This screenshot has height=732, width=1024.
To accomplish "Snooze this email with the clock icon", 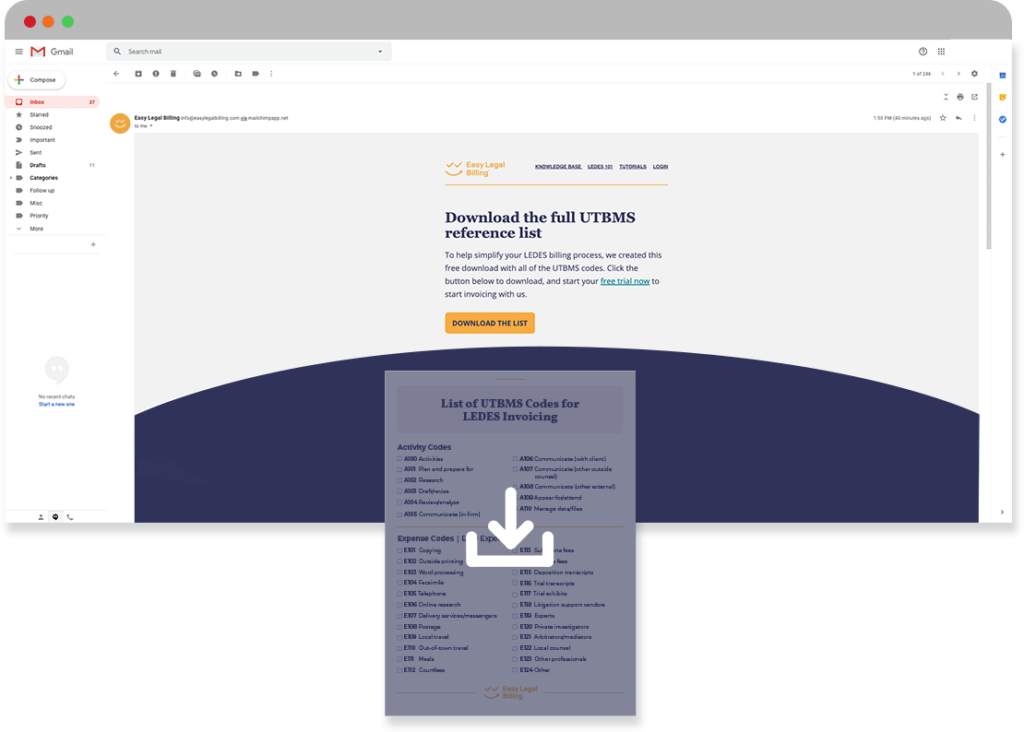I will tap(214, 74).
